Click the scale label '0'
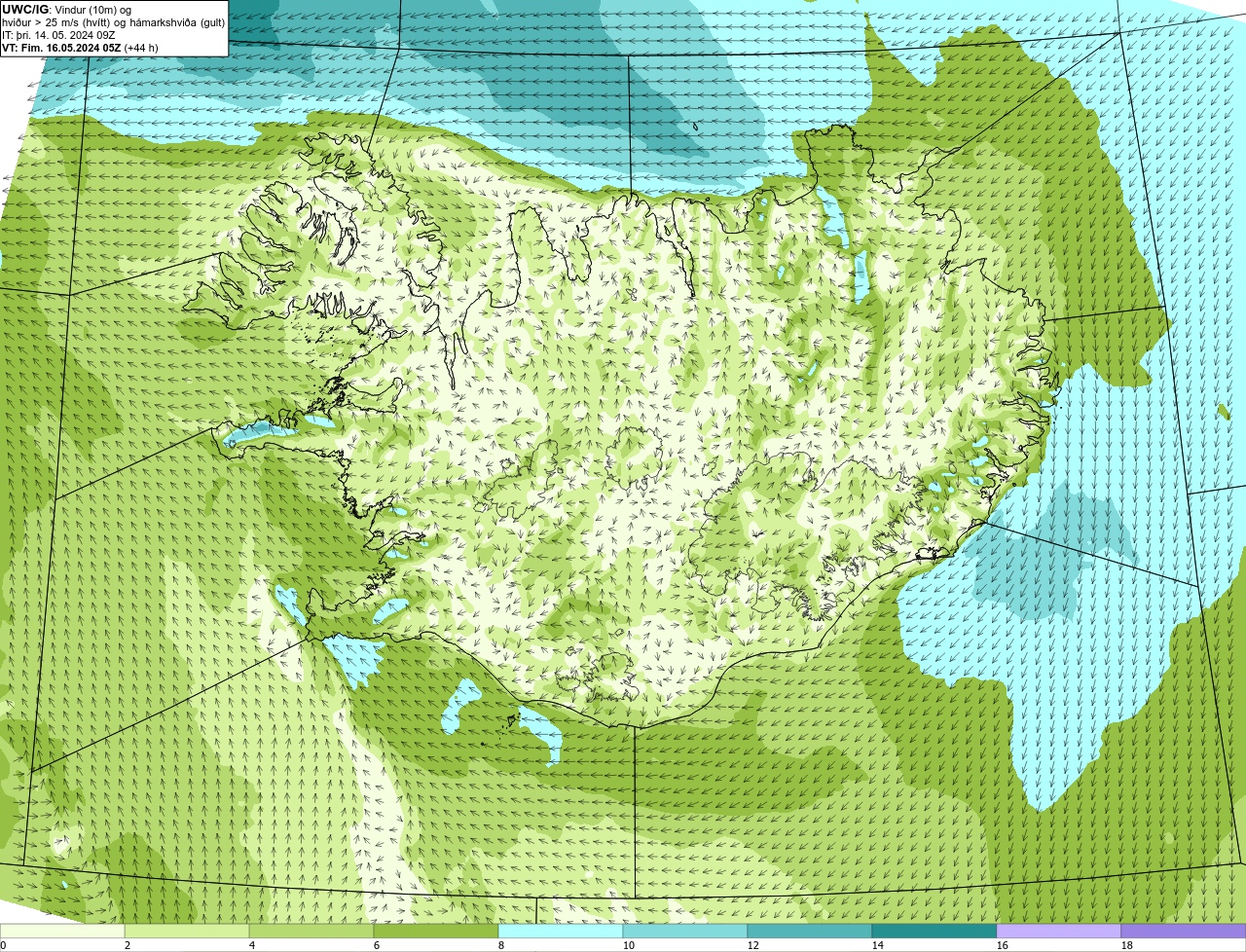Screen dimensions: 1246x952 tap(3, 945)
